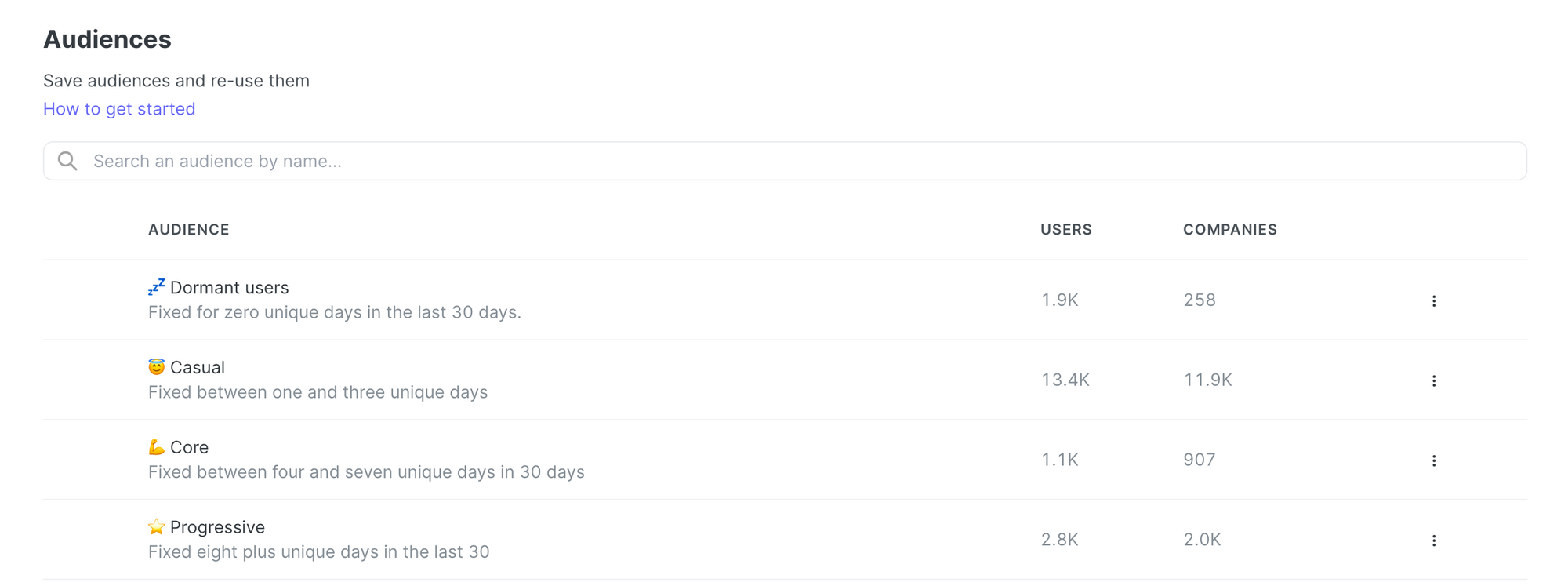Click the halo smiley icon beside Casual

[156, 367]
